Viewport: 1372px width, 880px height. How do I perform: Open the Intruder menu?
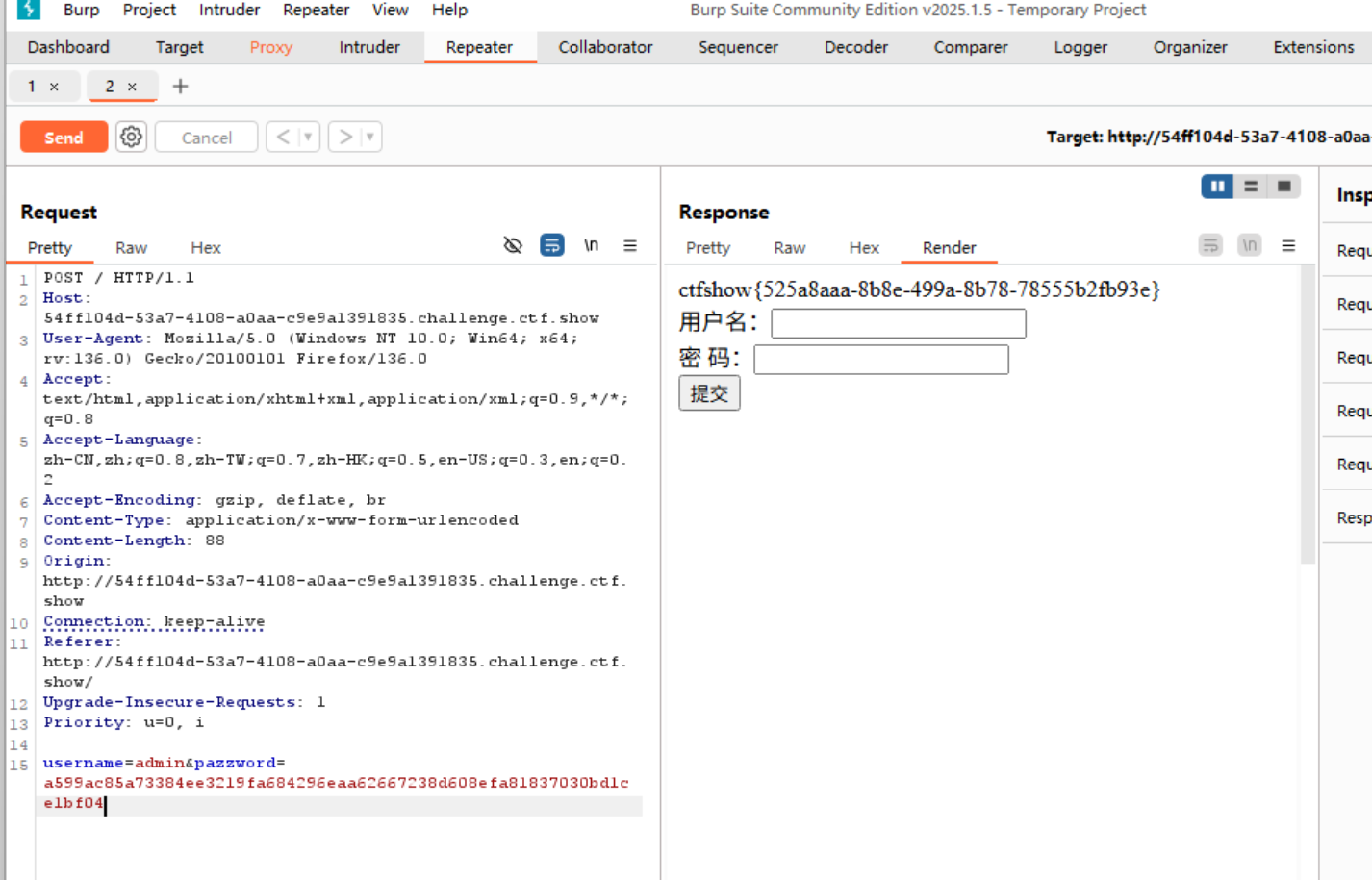pos(229,10)
